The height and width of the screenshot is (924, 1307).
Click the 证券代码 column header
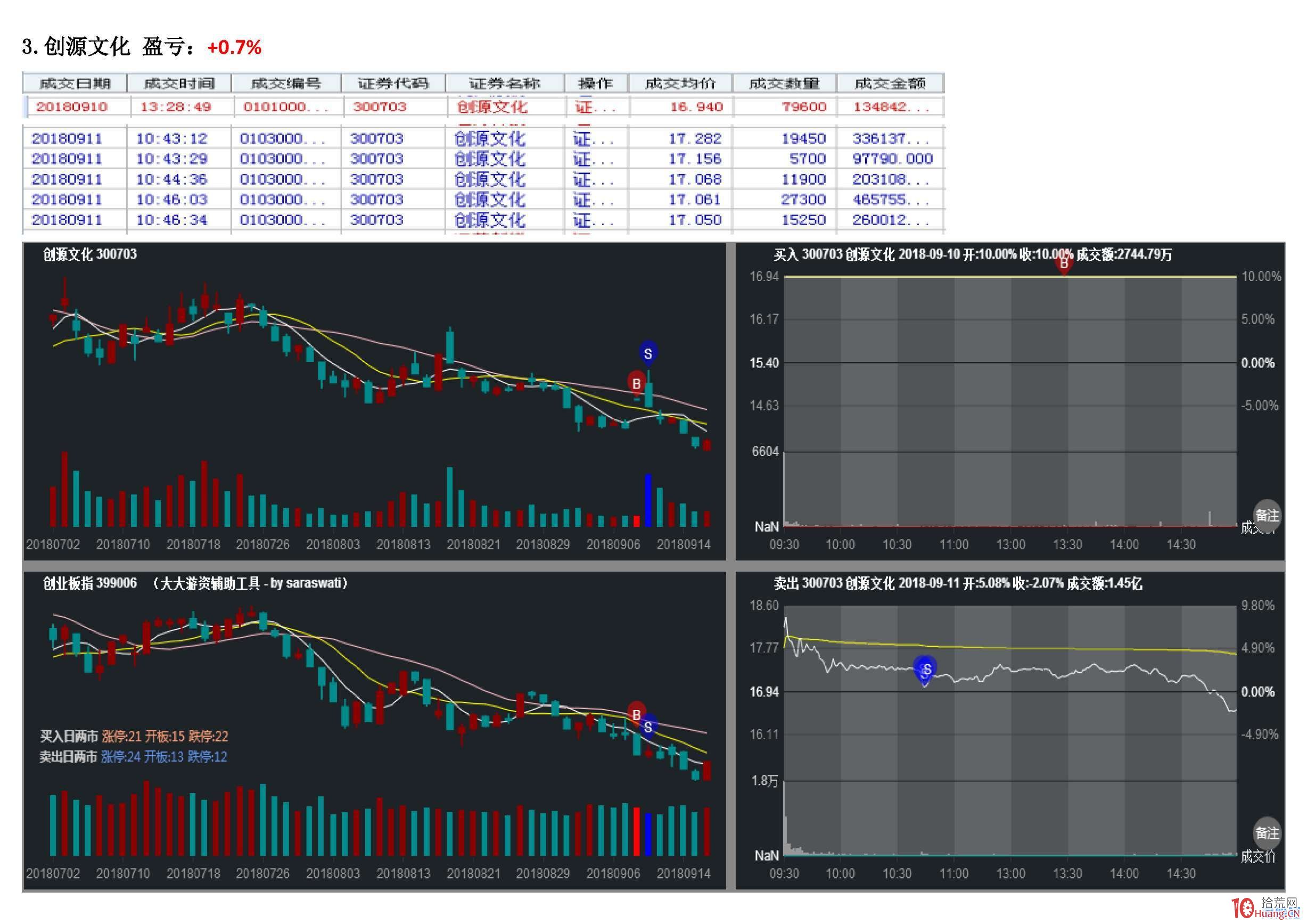click(x=393, y=84)
